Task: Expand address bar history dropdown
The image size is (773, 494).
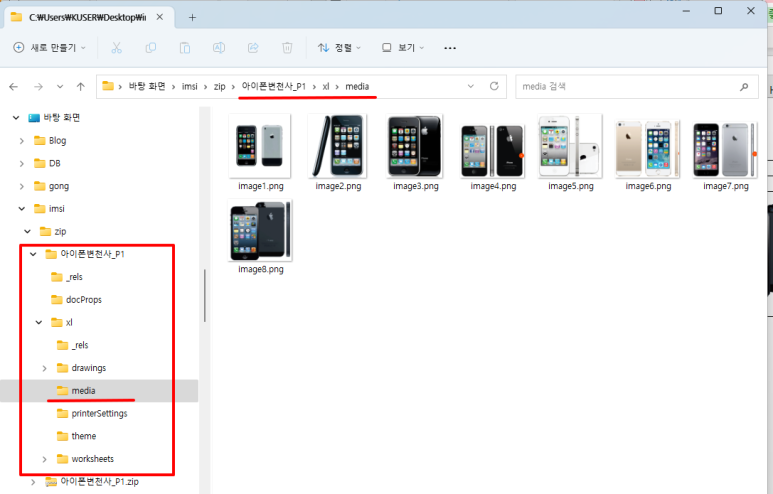Action: (470, 86)
